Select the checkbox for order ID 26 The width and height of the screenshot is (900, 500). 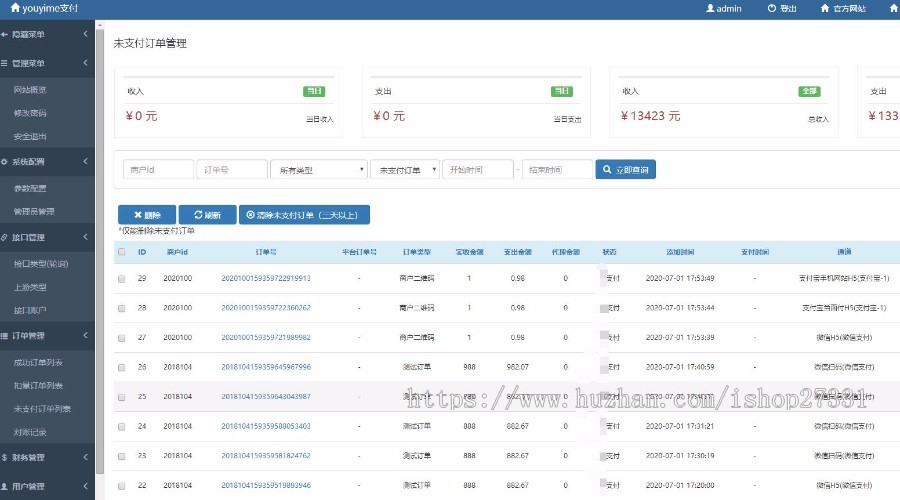(x=122, y=367)
